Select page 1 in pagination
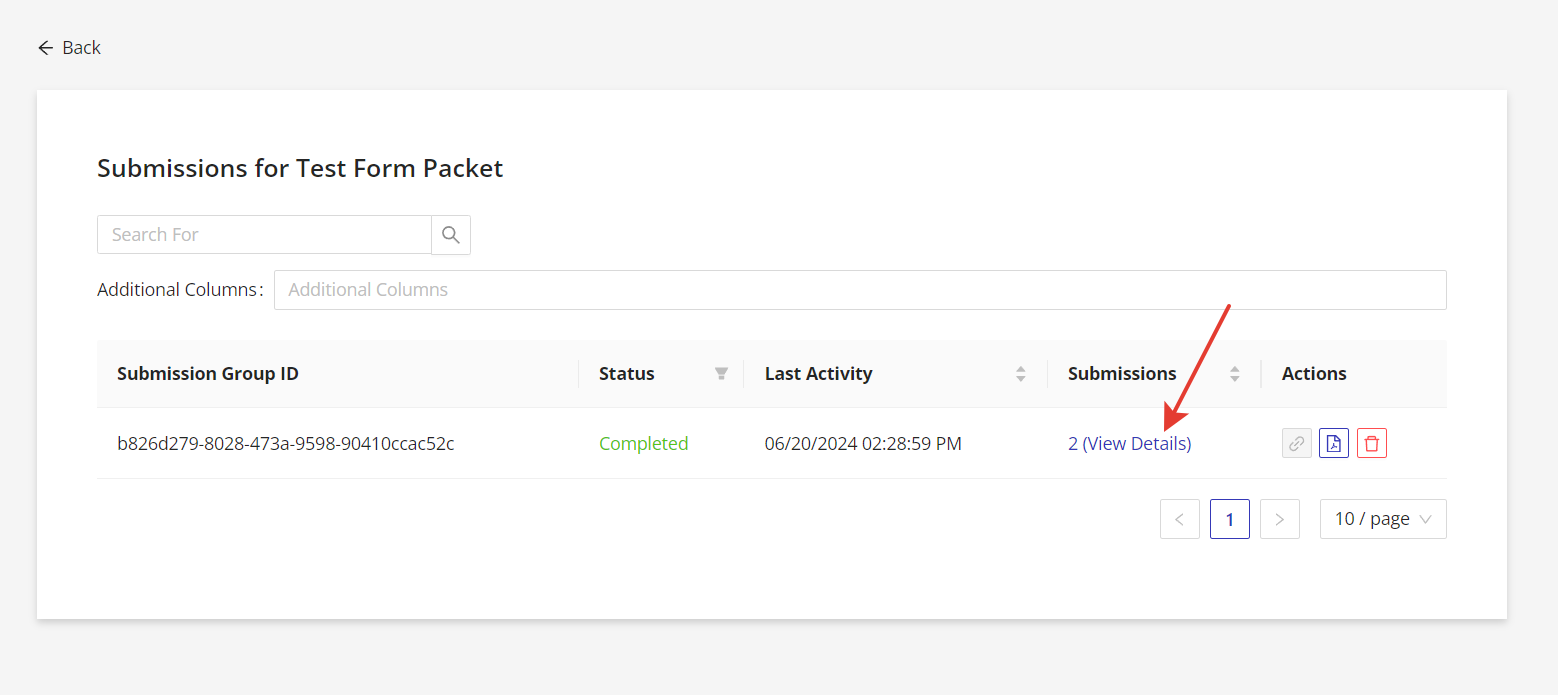Screen dimensions: 1558x695 [x=1230, y=519]
